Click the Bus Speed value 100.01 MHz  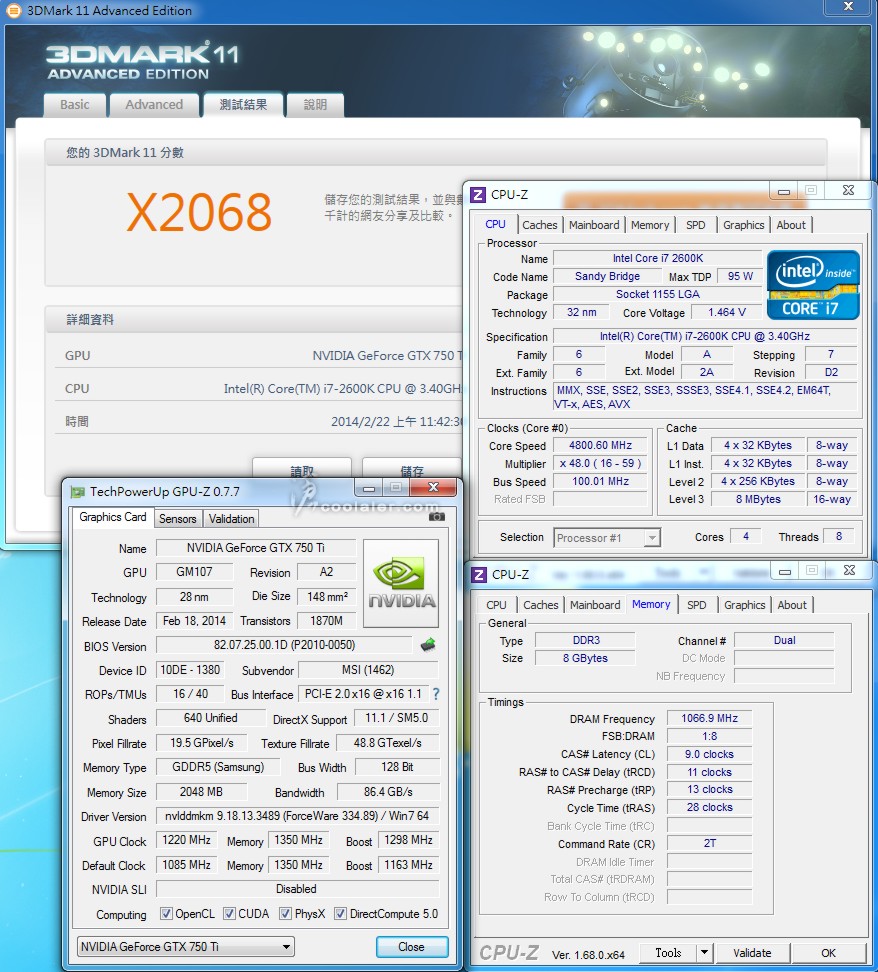600,482
